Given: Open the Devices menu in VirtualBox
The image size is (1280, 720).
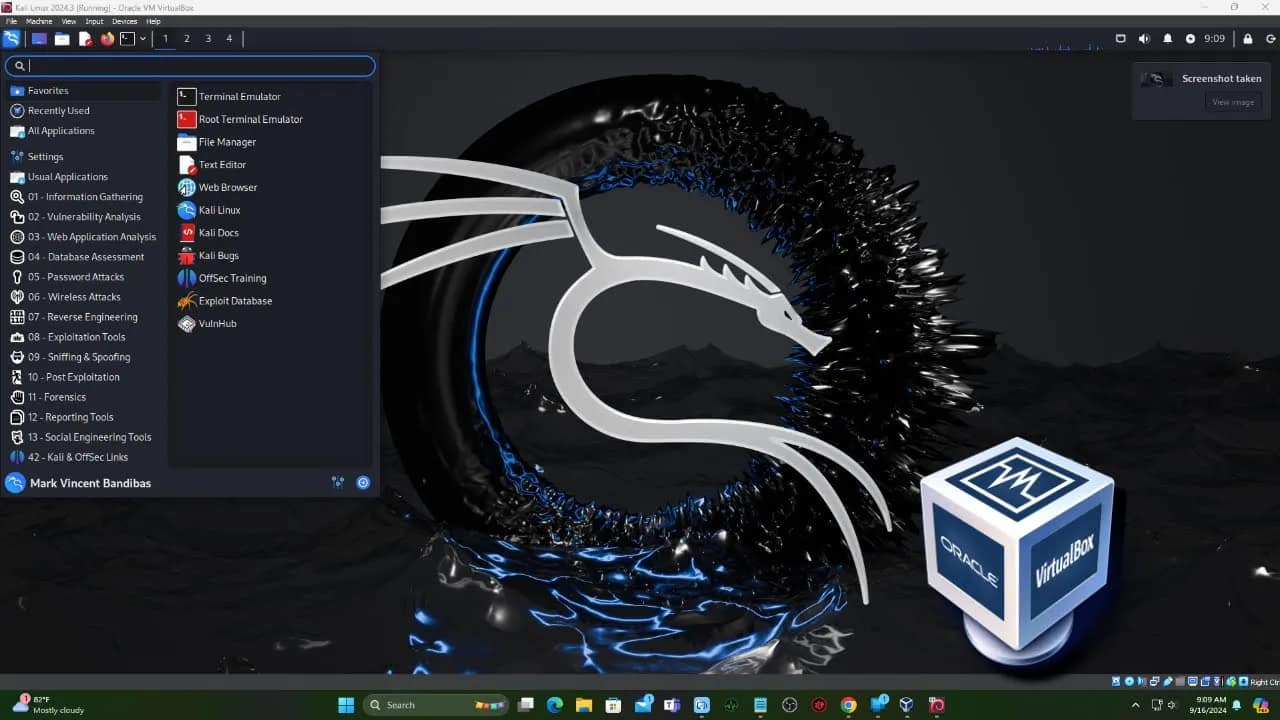Looking at the screenshot, I should [124, 20].
